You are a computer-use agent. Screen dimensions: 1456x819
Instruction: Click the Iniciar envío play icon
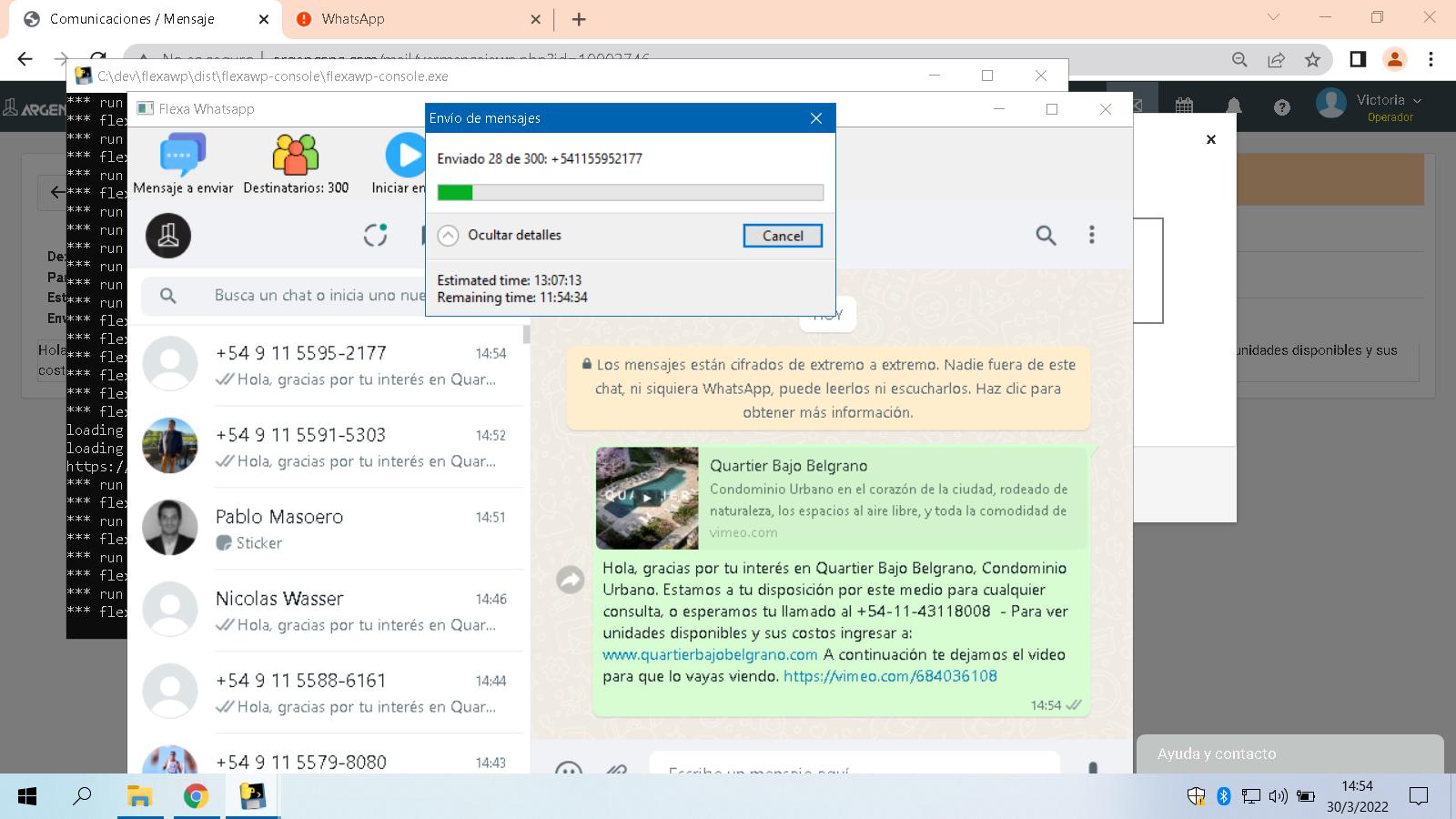[405, 155]
